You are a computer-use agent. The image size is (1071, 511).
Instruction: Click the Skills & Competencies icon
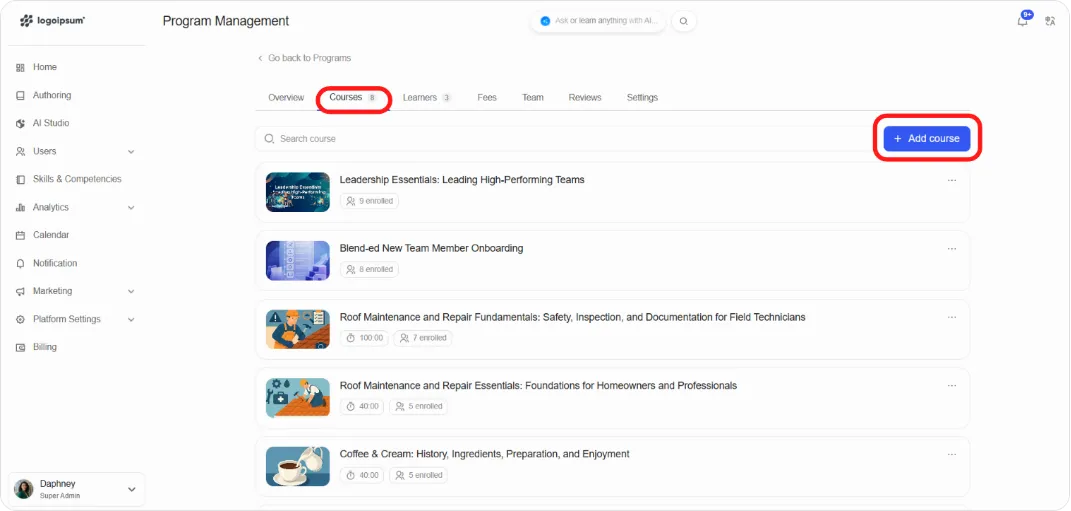20,180
